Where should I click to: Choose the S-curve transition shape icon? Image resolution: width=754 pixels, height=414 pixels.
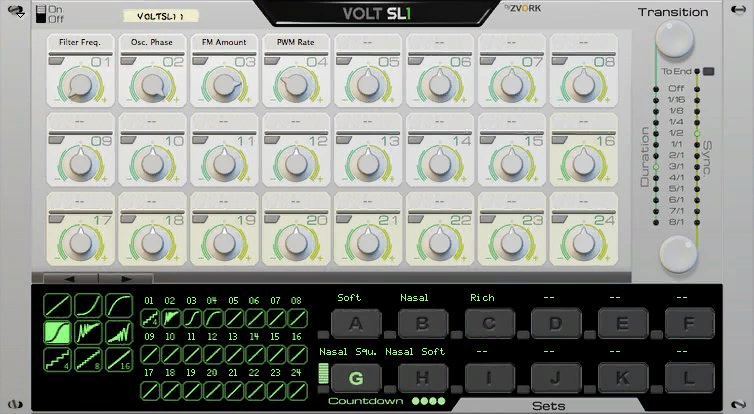pyautogui.click(x=58, y=333)
